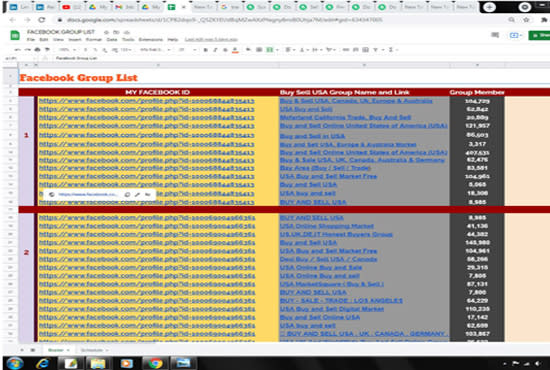Open the present/meet button dropdown
The width and height of the screenshot is (550, 370).
pyautogui.click(x=516, y=35)
